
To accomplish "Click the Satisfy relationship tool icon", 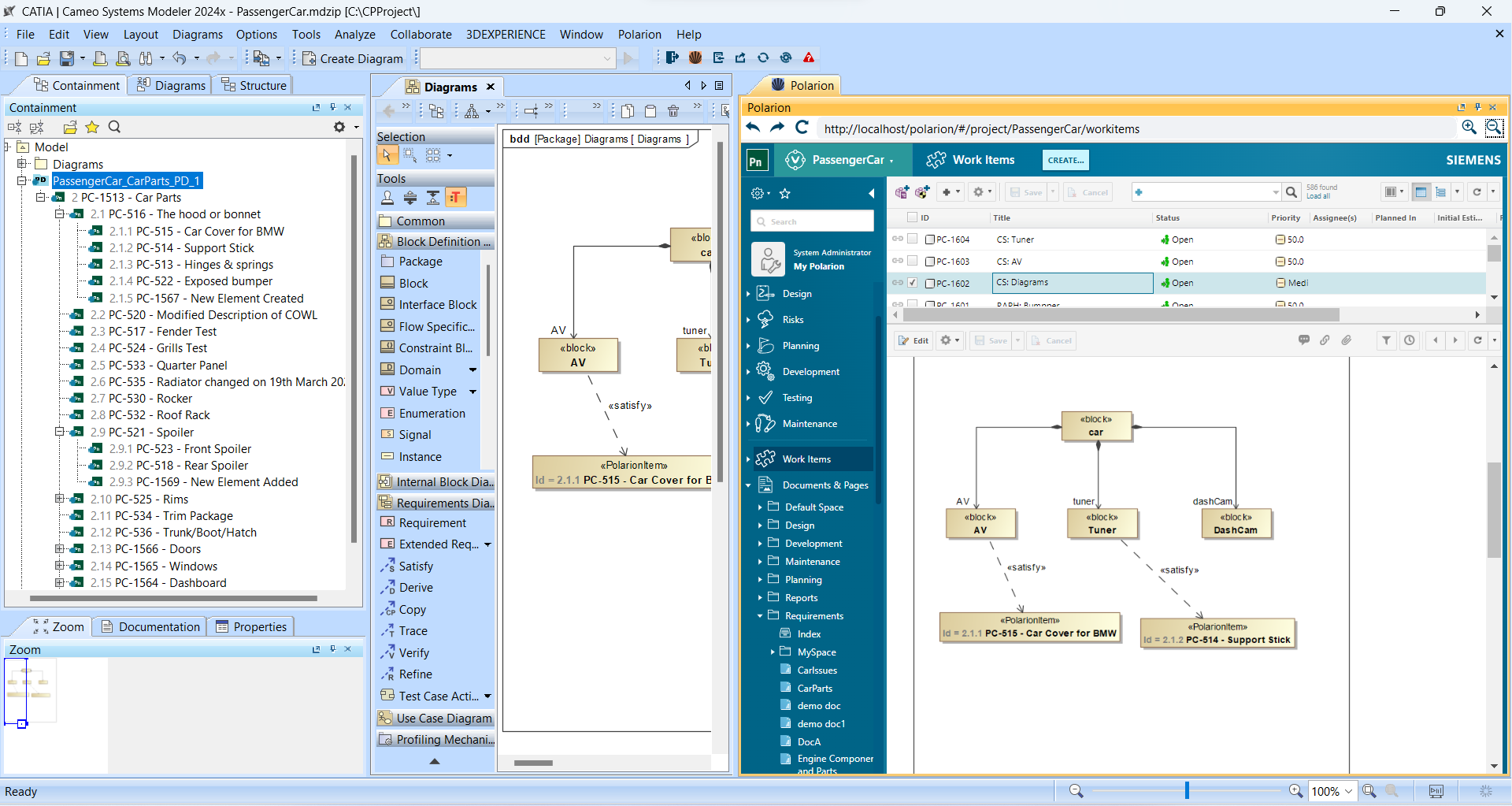I will coord(387,566).
